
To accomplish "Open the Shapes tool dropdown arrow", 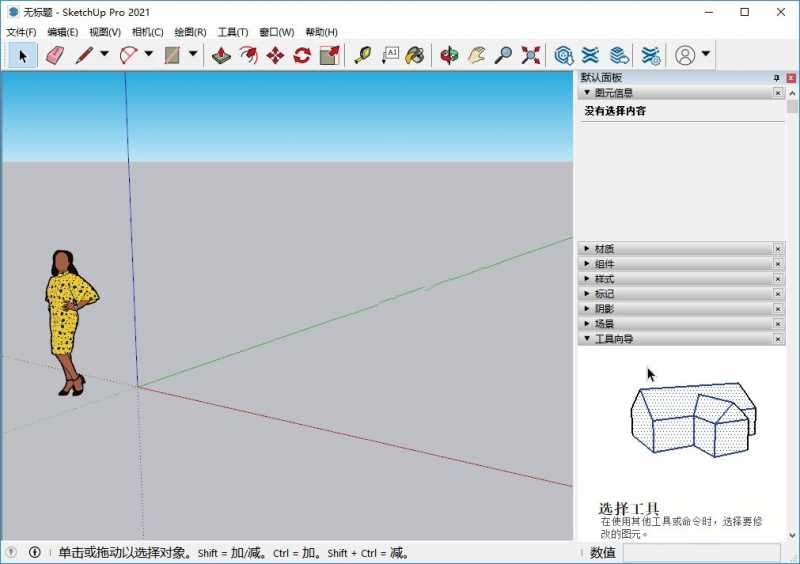I will coord(193,54).
